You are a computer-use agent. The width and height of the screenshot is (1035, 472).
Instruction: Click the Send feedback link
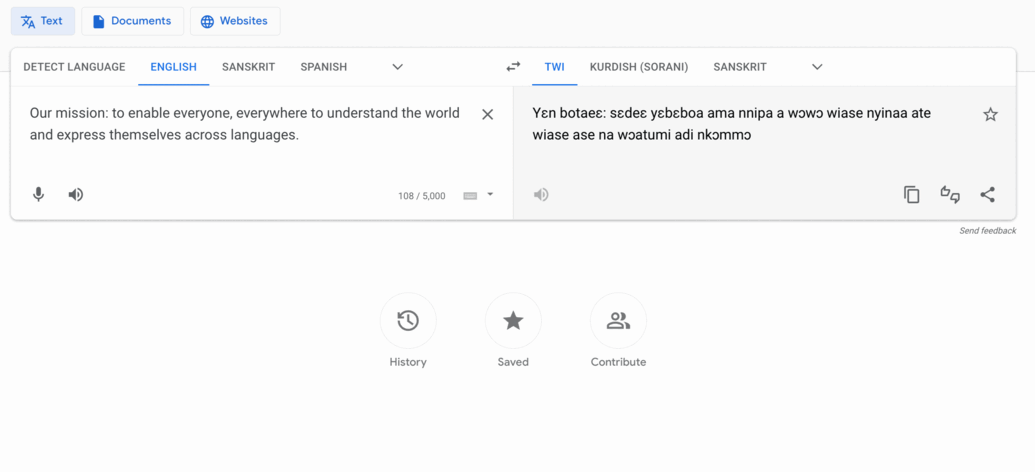coord(987,231)
